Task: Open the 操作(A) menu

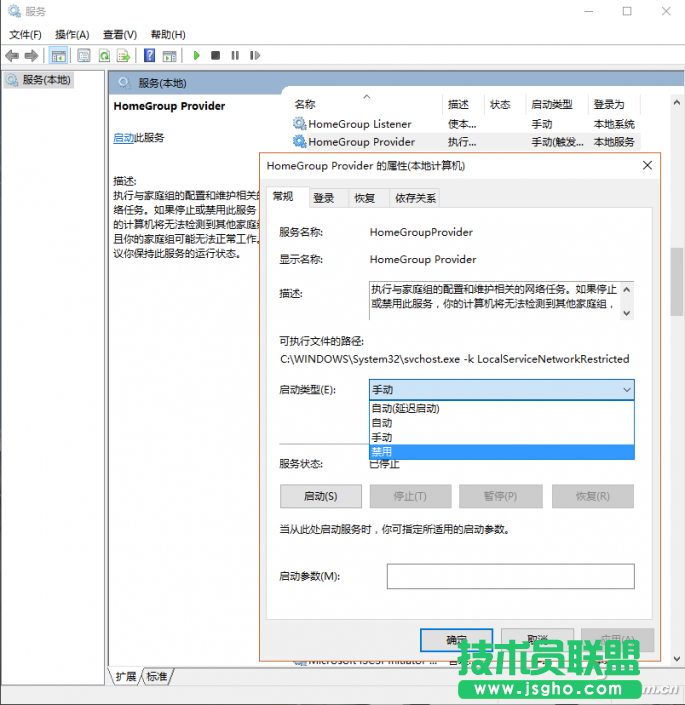Action: 72,35
